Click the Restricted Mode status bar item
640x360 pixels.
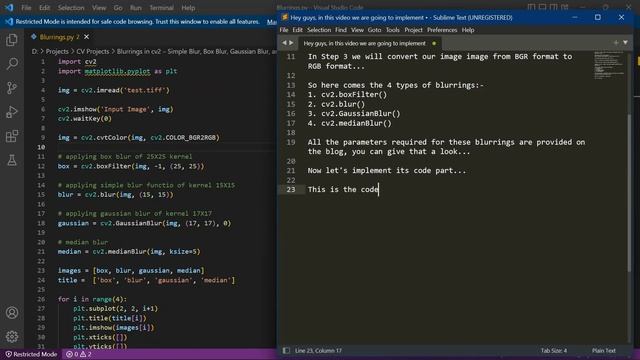point(31,354)
